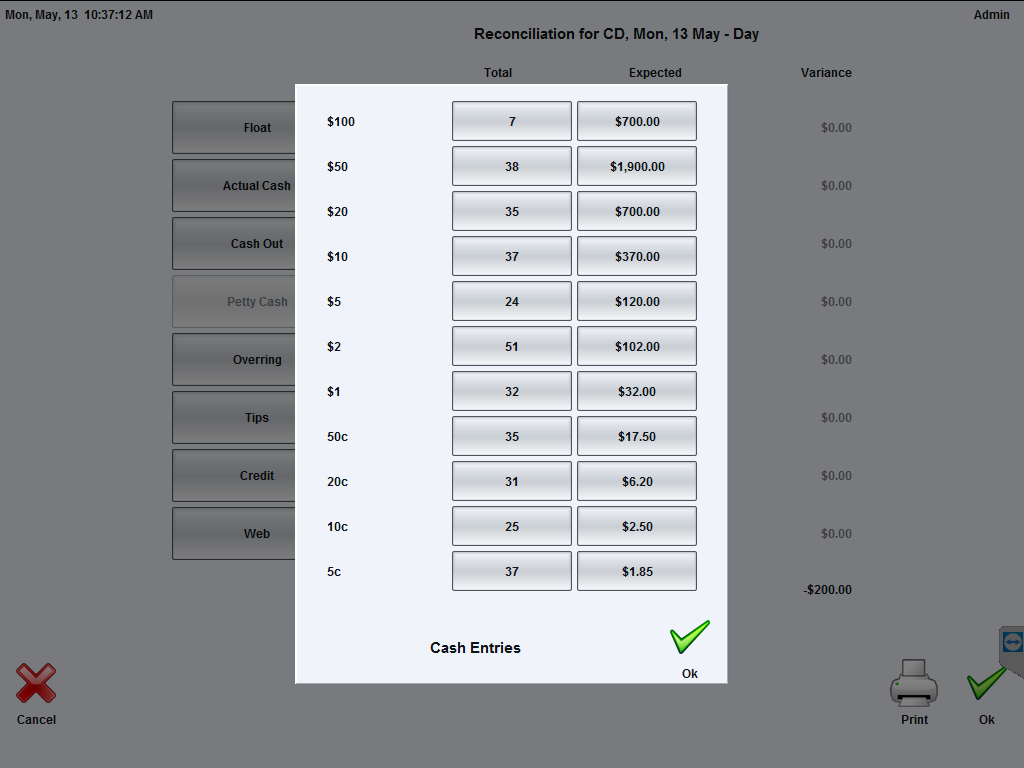Click the $50 quantity field showing 38
1024x768 pixels.
(x=511, y=166)
